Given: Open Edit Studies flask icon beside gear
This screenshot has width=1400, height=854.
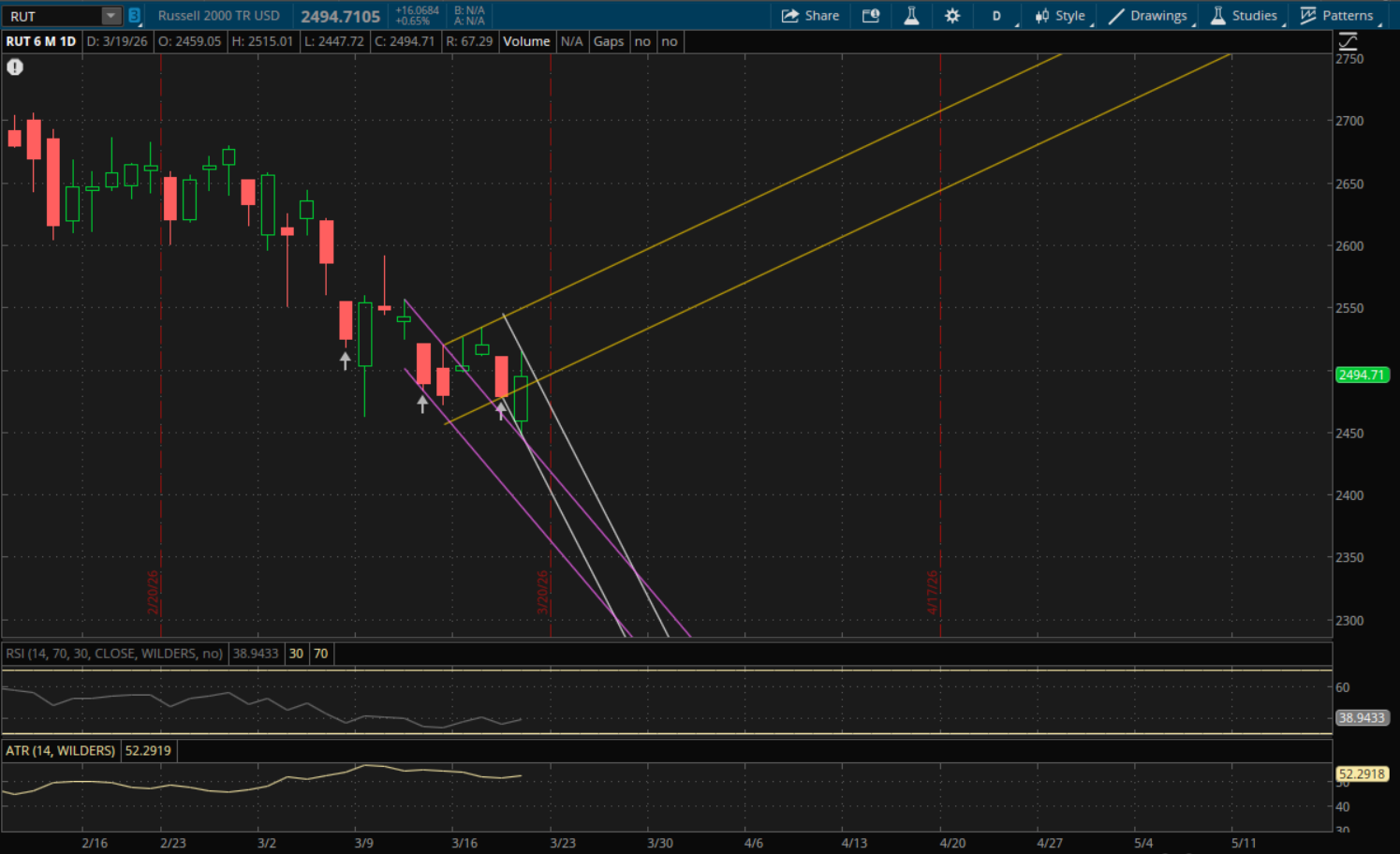Looking at the screenshot, I should coord(911,16).
